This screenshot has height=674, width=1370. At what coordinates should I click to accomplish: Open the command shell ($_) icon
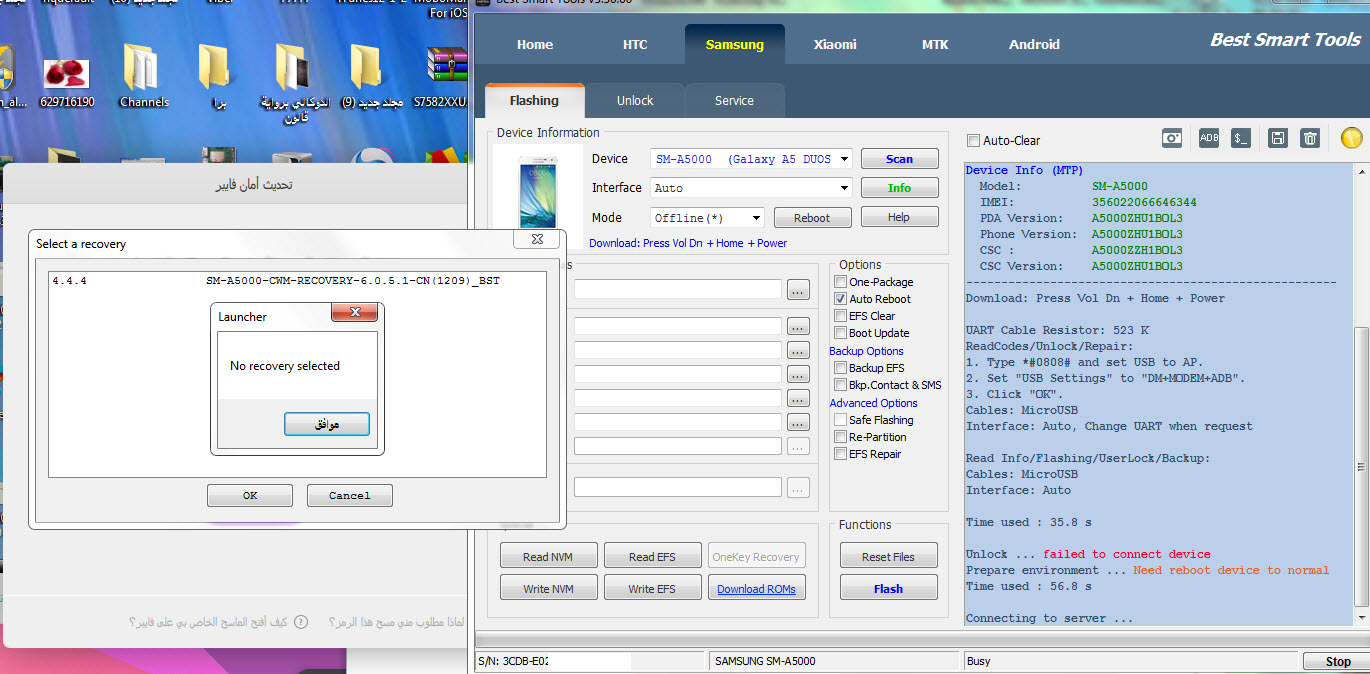pyautogui.click(x=1241, y=139)
